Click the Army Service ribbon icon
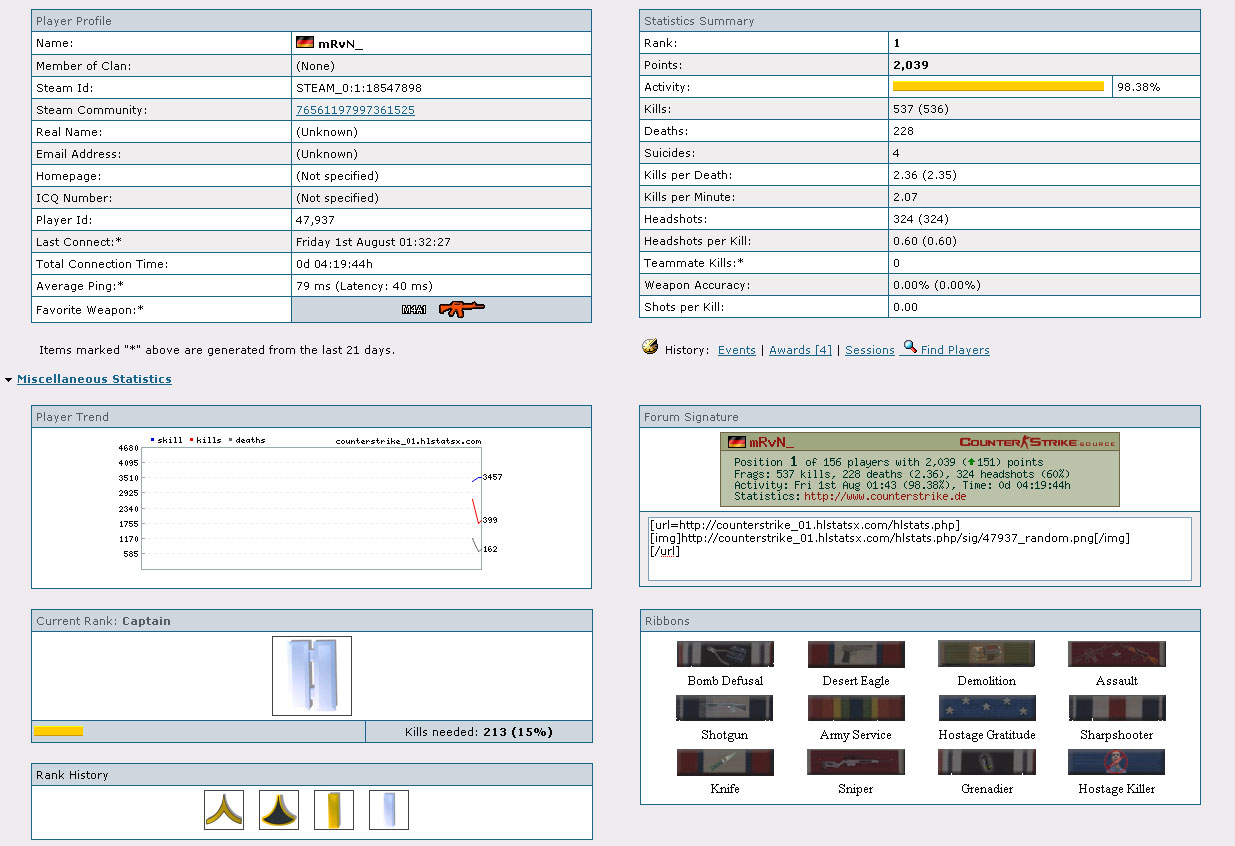The width and height of the screenshot is (1235, 846). 856,709
